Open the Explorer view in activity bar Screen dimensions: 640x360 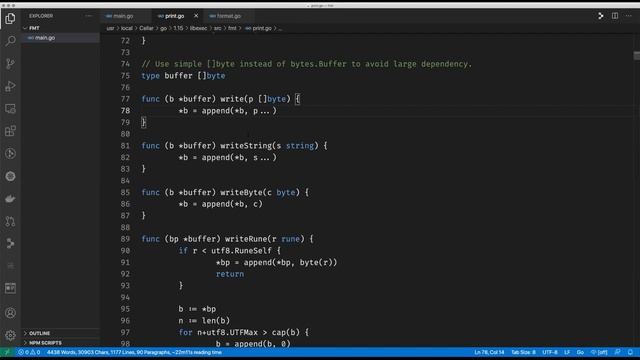pos(10,18)
